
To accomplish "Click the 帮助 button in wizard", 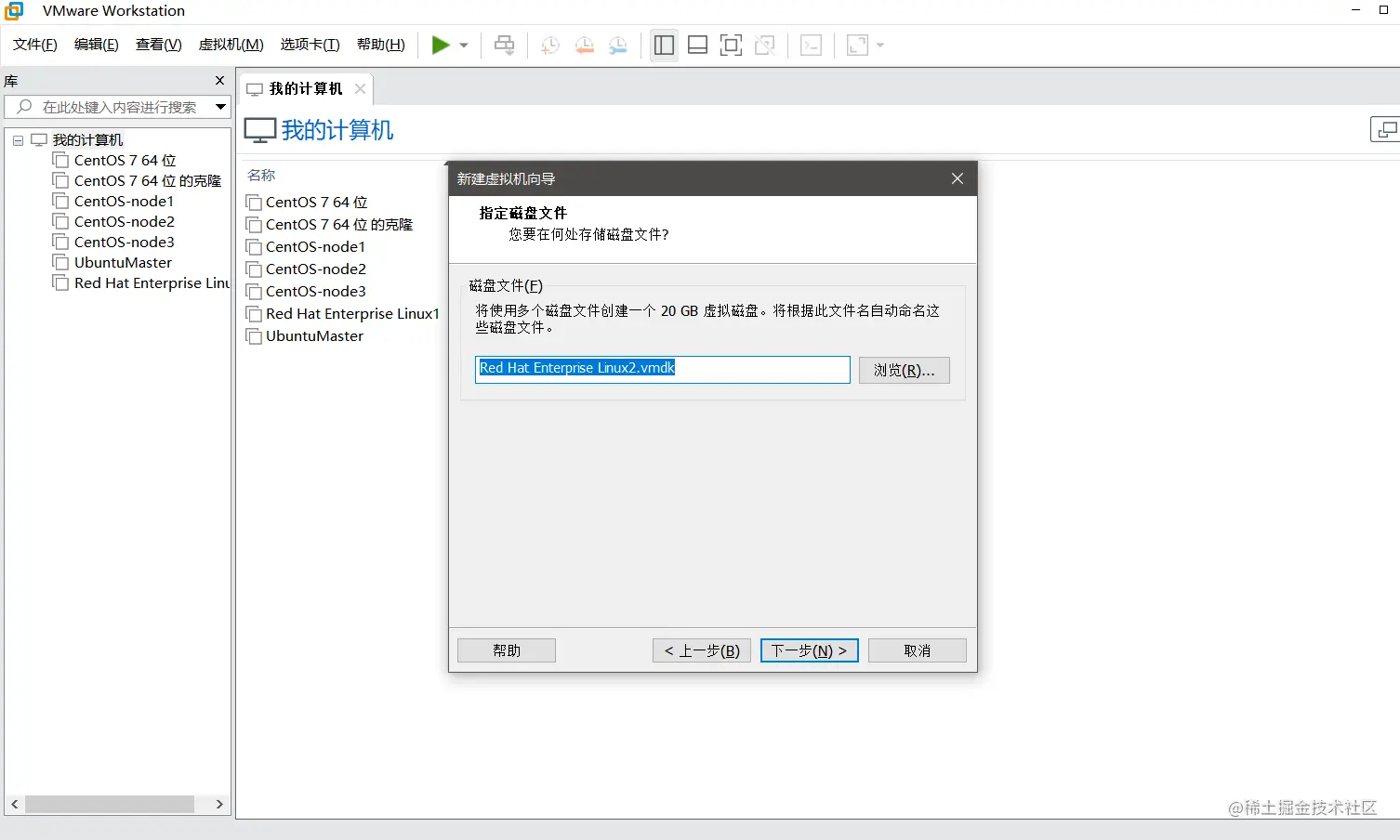I will click(x=507, y=650).
